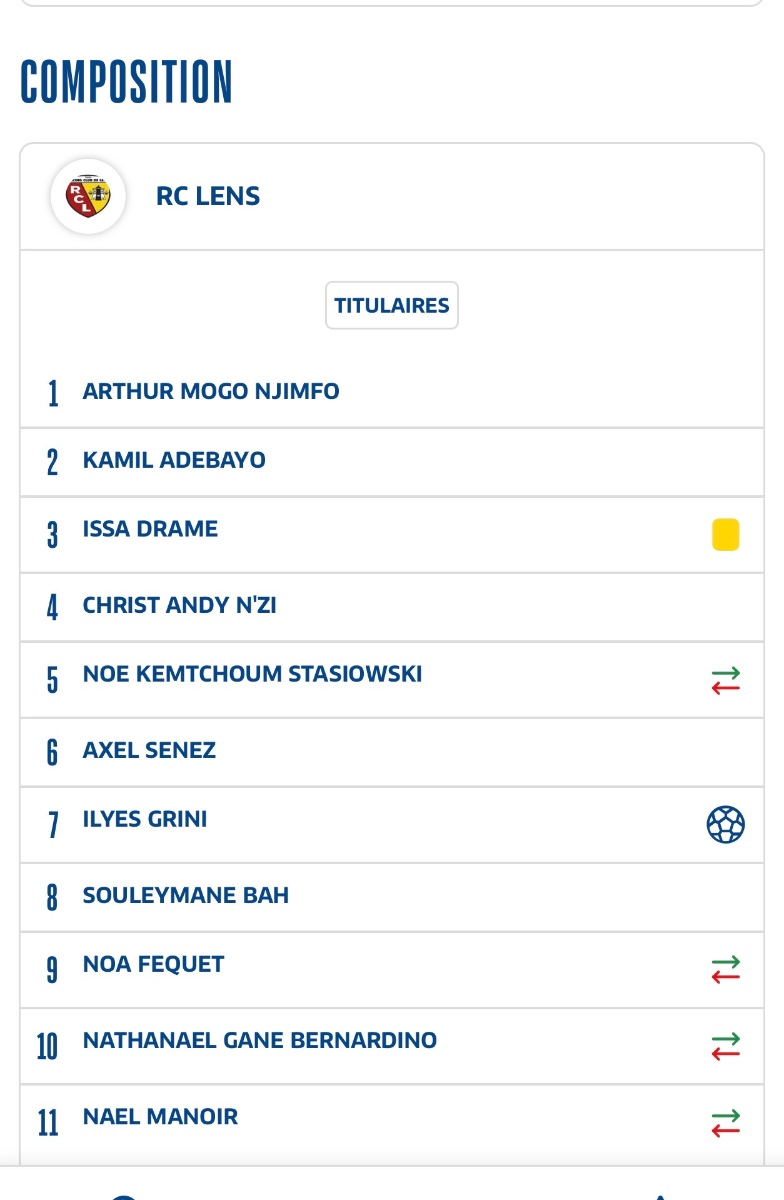Click substitution arrows for Nathanael Gane Bernardino
The width and height of the screenshot is (784, 1200).
click(x=725, y=1046)
